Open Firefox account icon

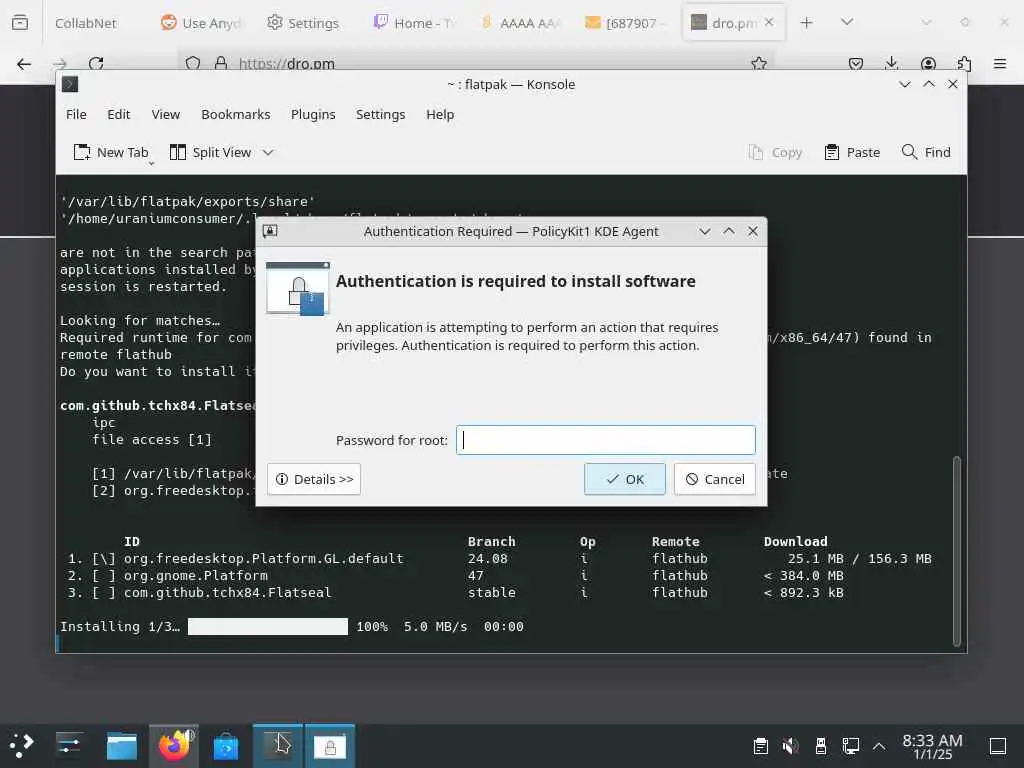928,64
